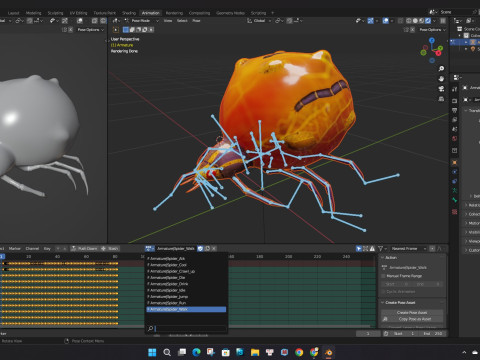Unlink the action with X icon
This screenshot has width=480, height=360.
[214, 249]
